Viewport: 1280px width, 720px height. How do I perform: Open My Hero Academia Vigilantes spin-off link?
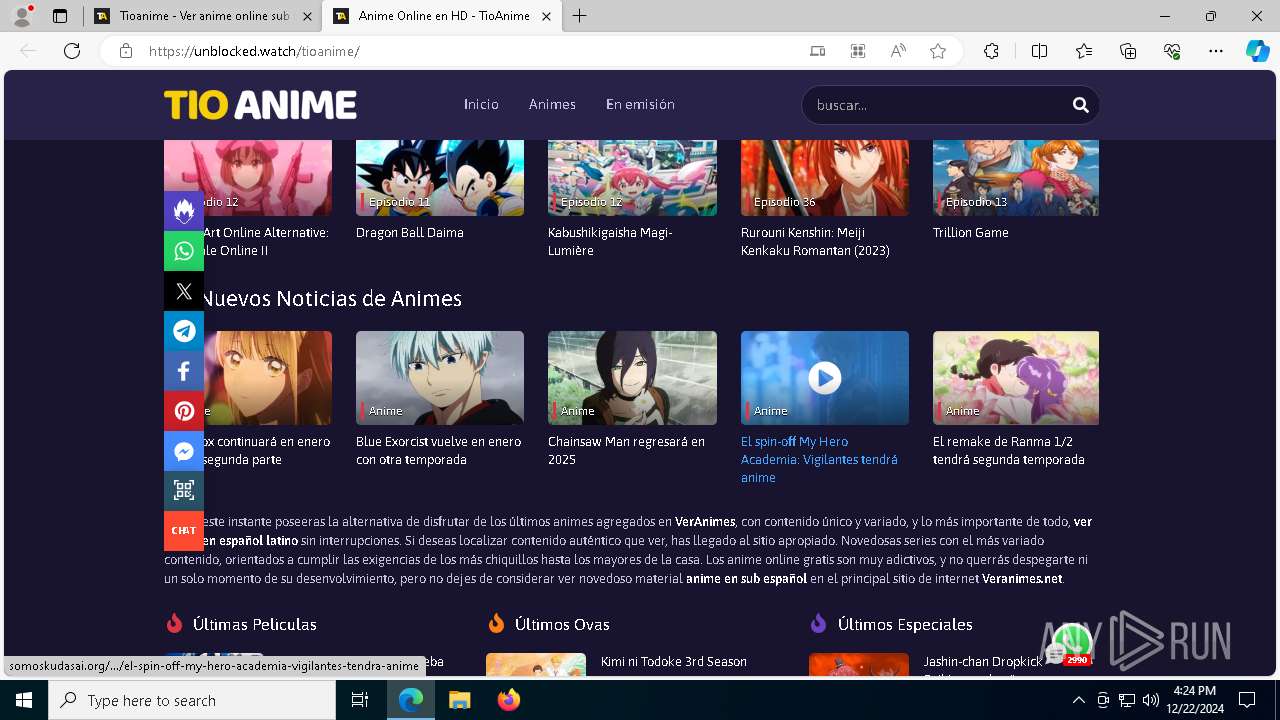coord(819,459)
